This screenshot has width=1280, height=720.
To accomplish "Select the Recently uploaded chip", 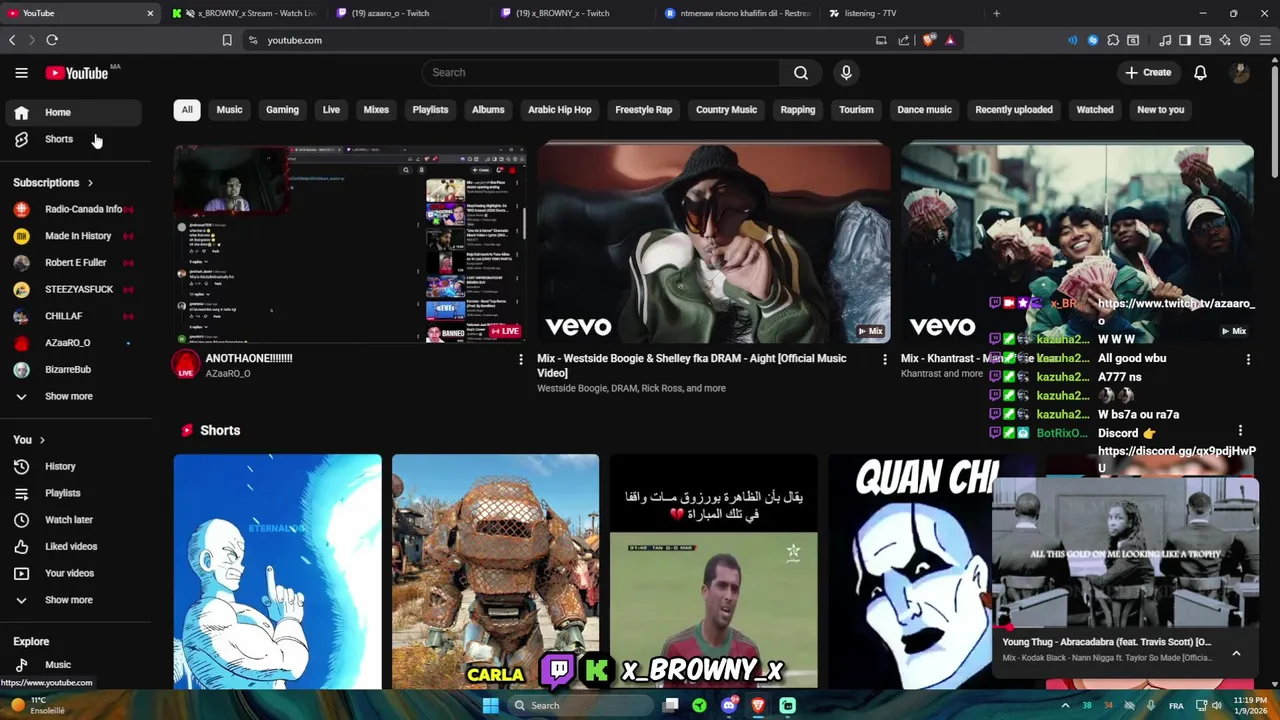I will point(1013,110).
